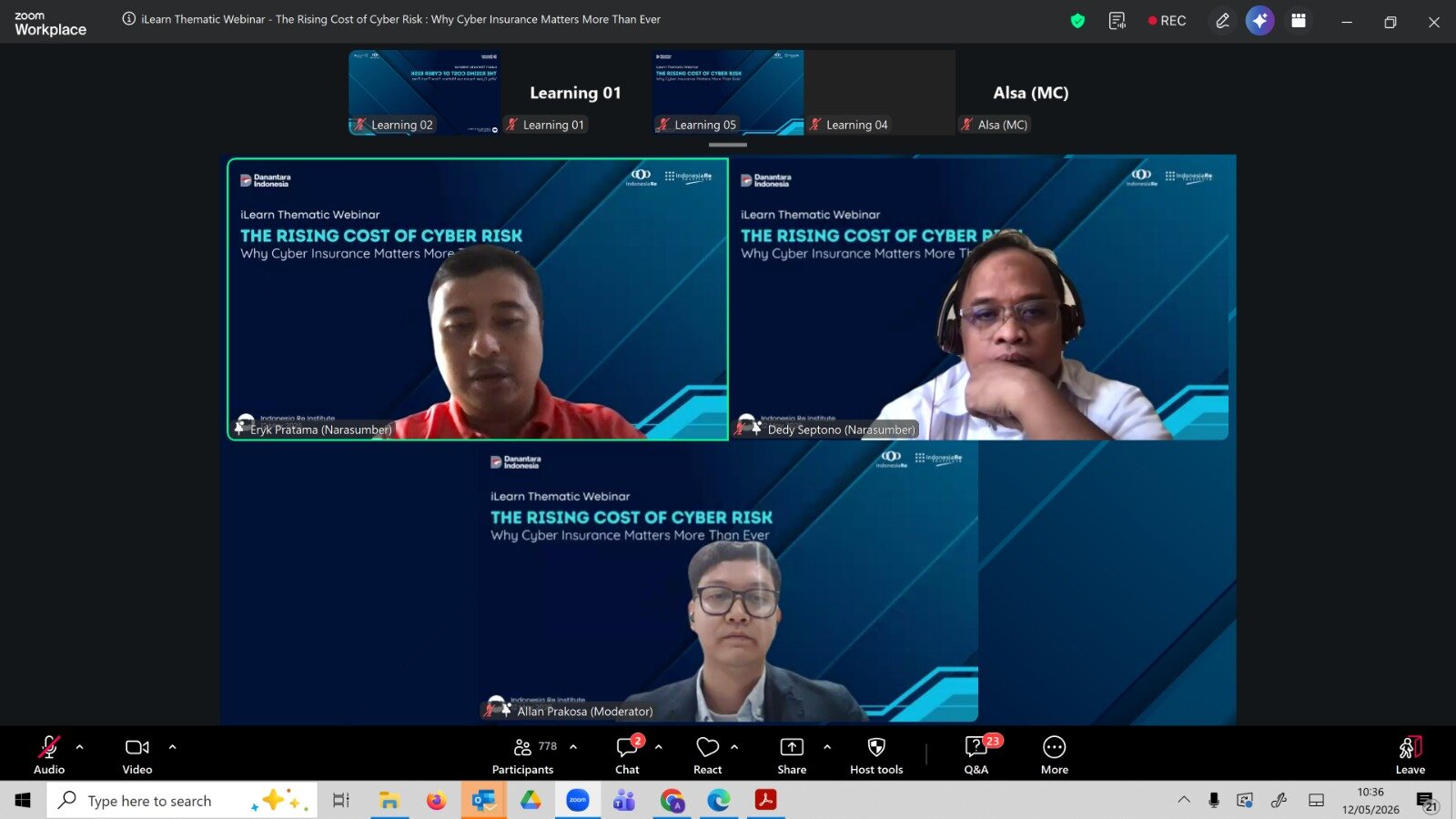
Task: Select Dedy Septono's video tile
Action: click(979, 299)
